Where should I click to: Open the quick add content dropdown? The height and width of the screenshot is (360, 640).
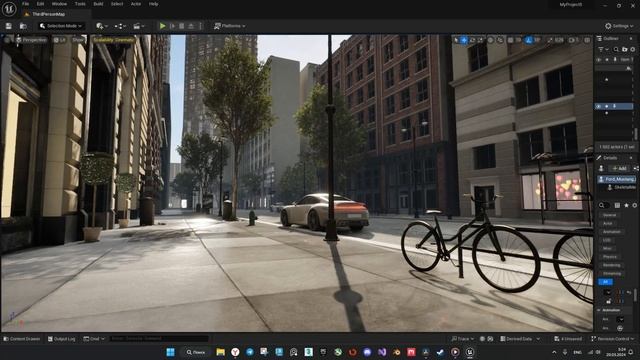[x=102, y=26]
